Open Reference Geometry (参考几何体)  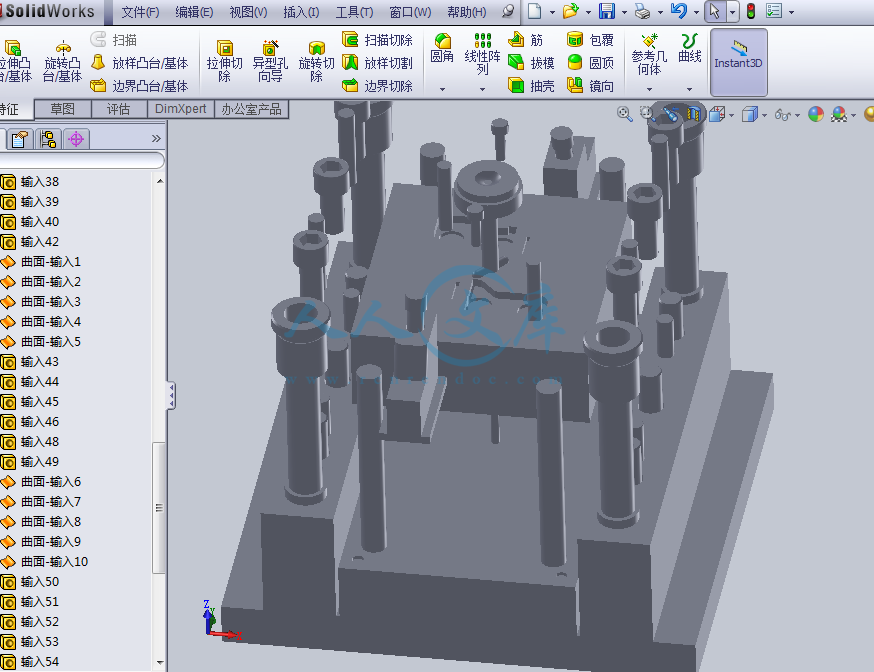tap(649, 54)
